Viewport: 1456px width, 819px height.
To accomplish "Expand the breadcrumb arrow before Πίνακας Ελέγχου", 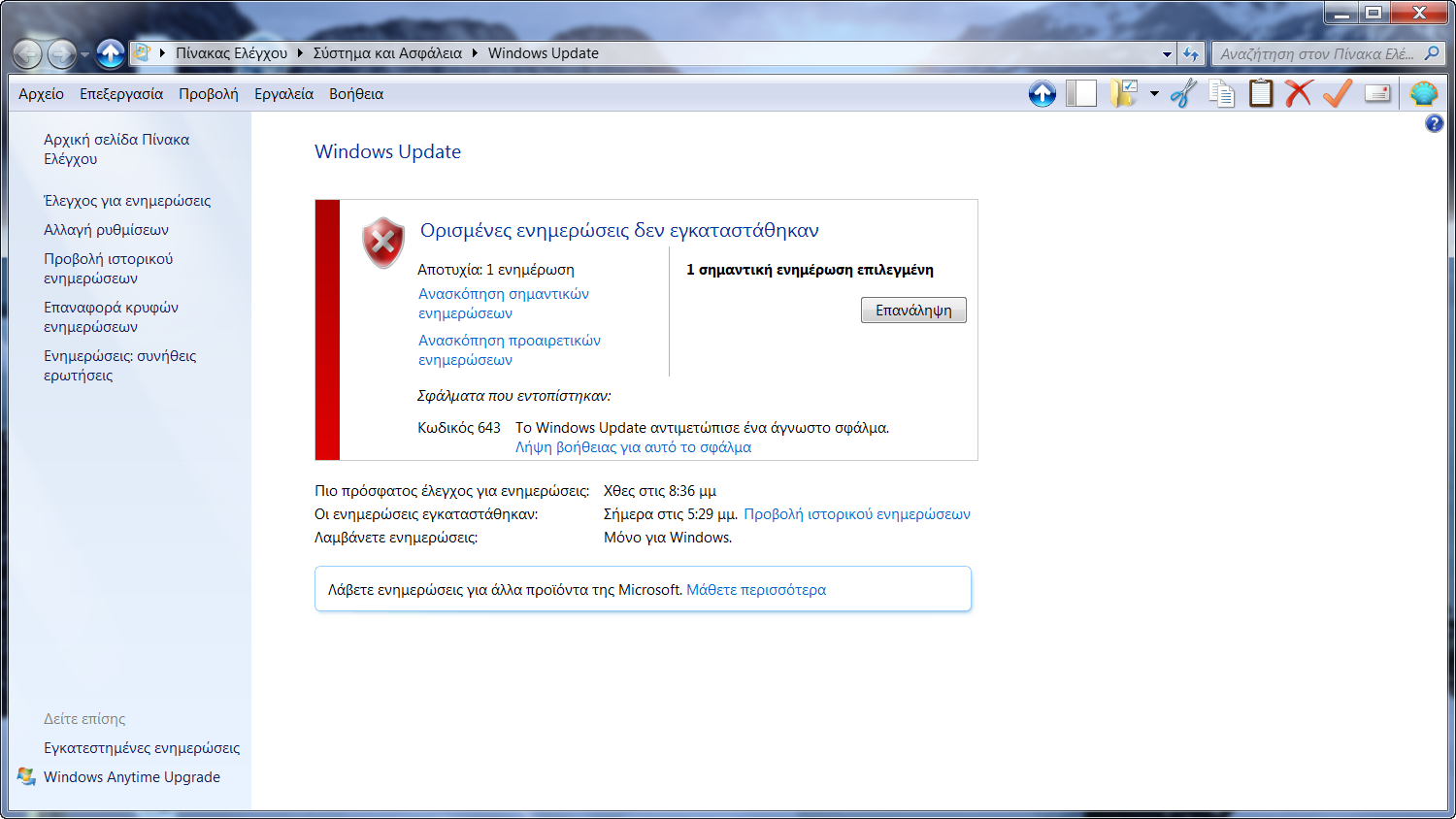I will 162,53.
